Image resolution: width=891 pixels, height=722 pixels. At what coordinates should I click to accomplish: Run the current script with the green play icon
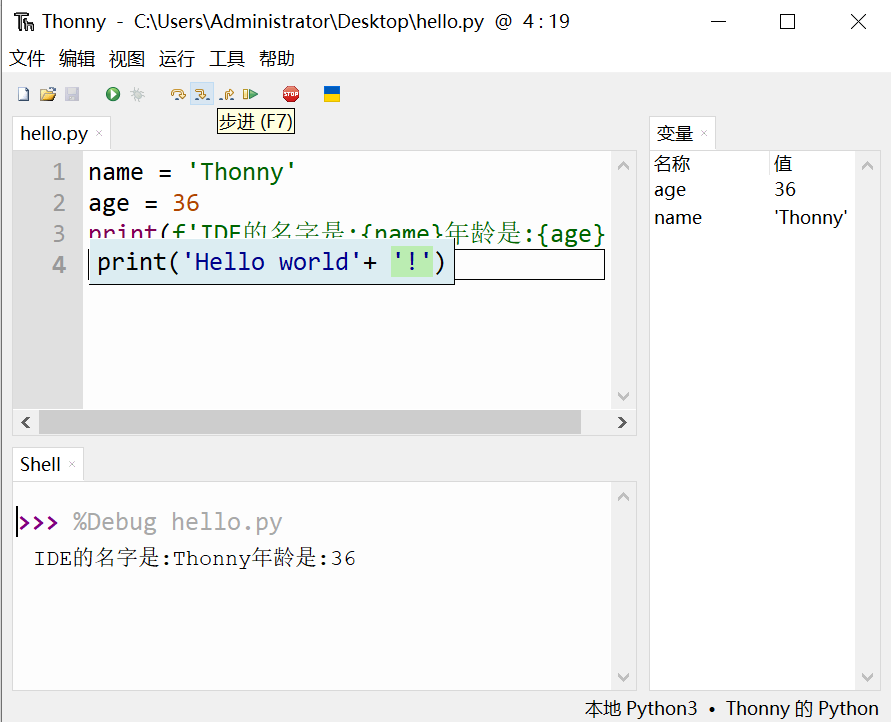(113, 94)
